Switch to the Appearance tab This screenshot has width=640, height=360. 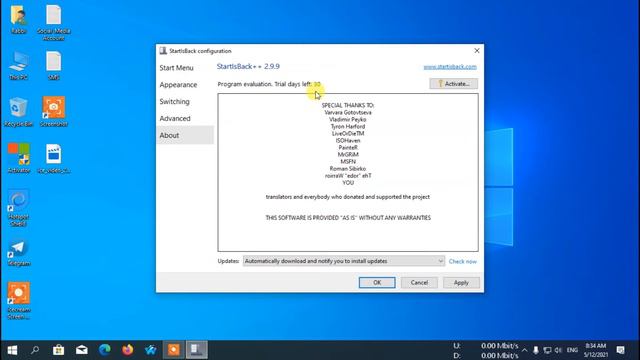(x=178, y=85)
